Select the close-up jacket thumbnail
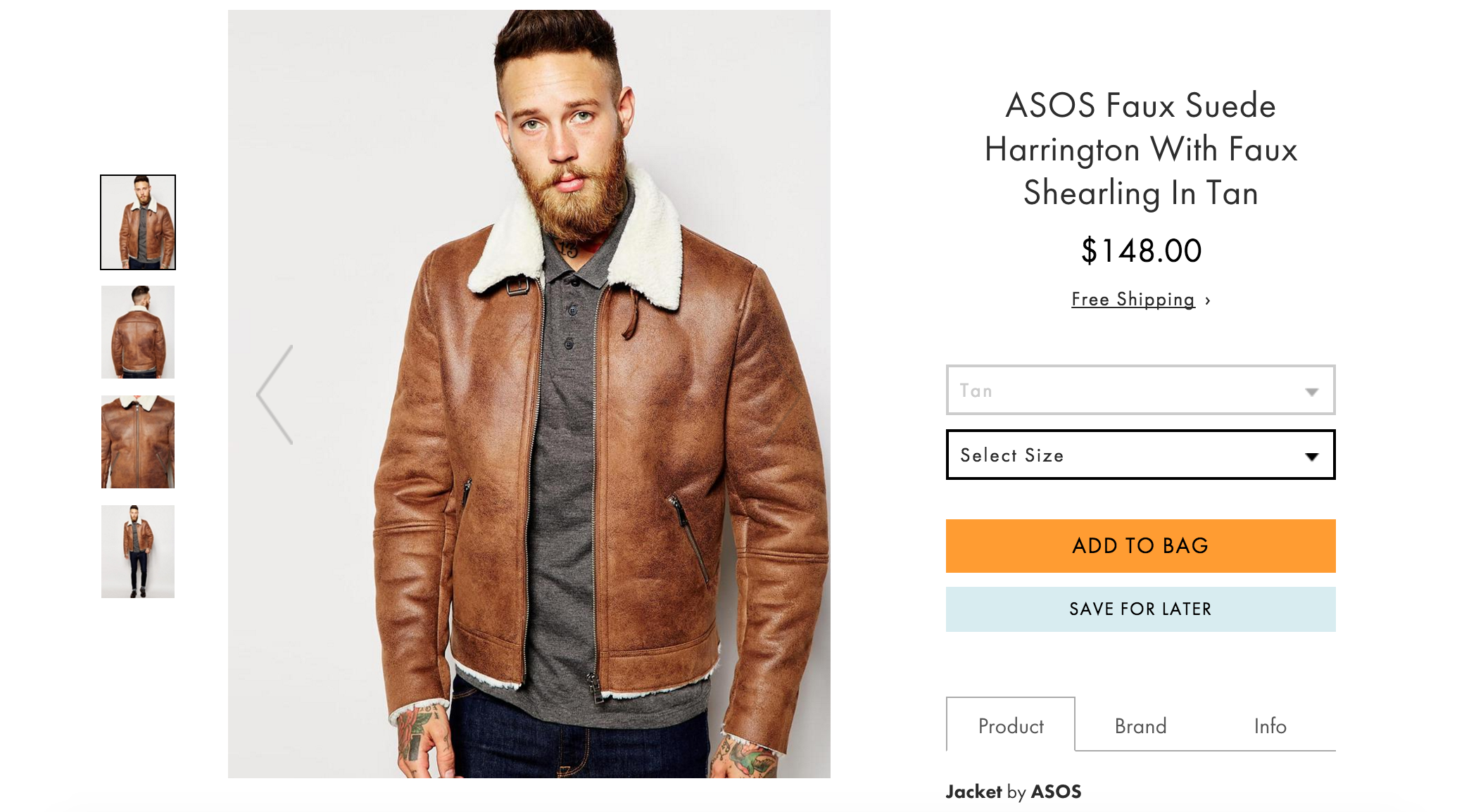 [138, 442]
